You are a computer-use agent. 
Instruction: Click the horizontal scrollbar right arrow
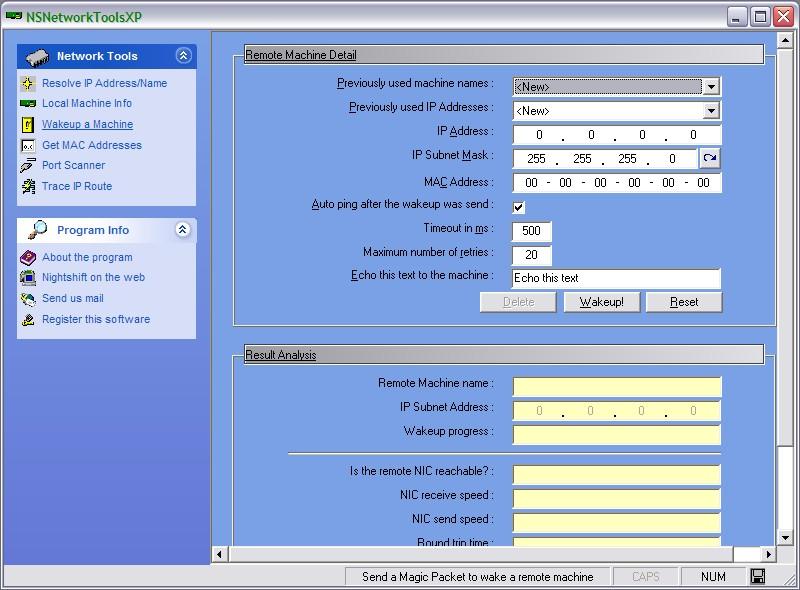(768, 554)
